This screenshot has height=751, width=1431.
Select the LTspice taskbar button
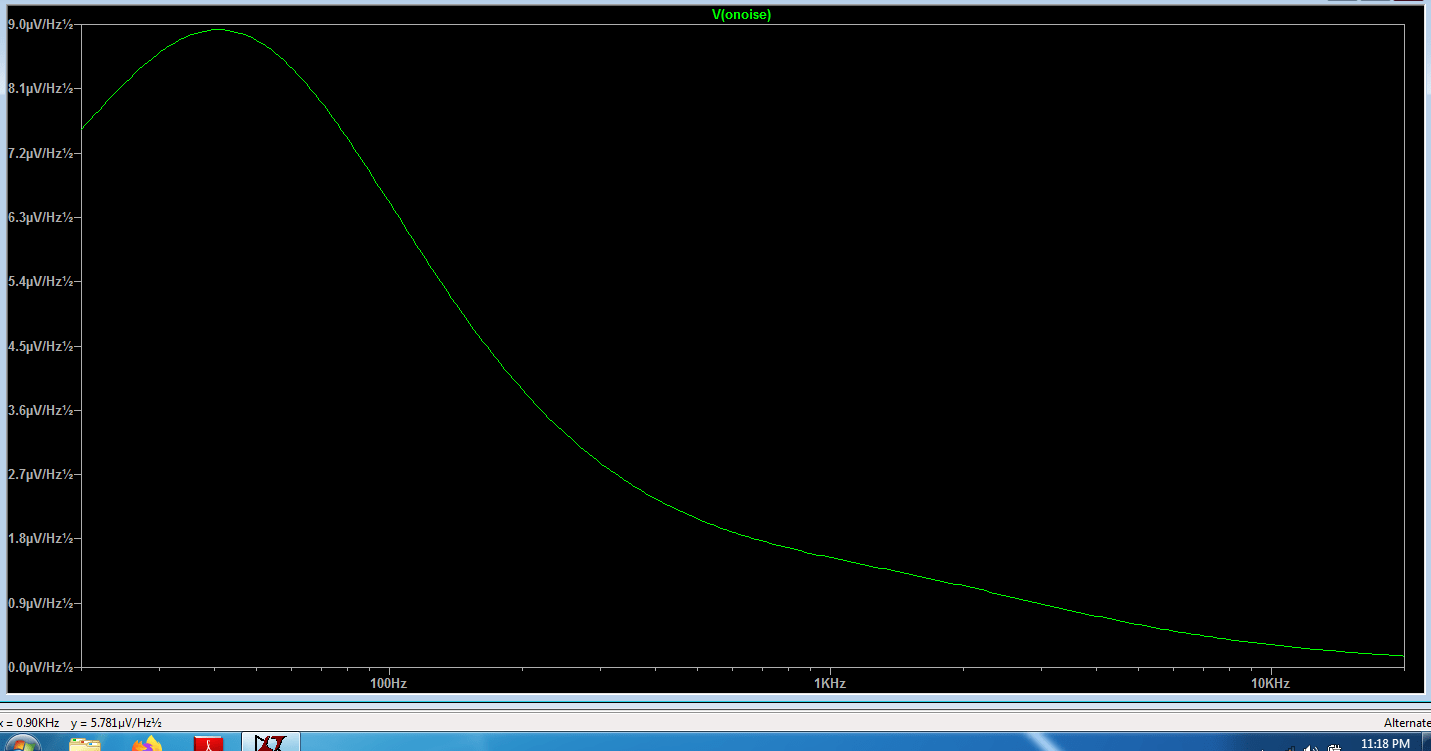pyautogui.click(x=270, y=742)
